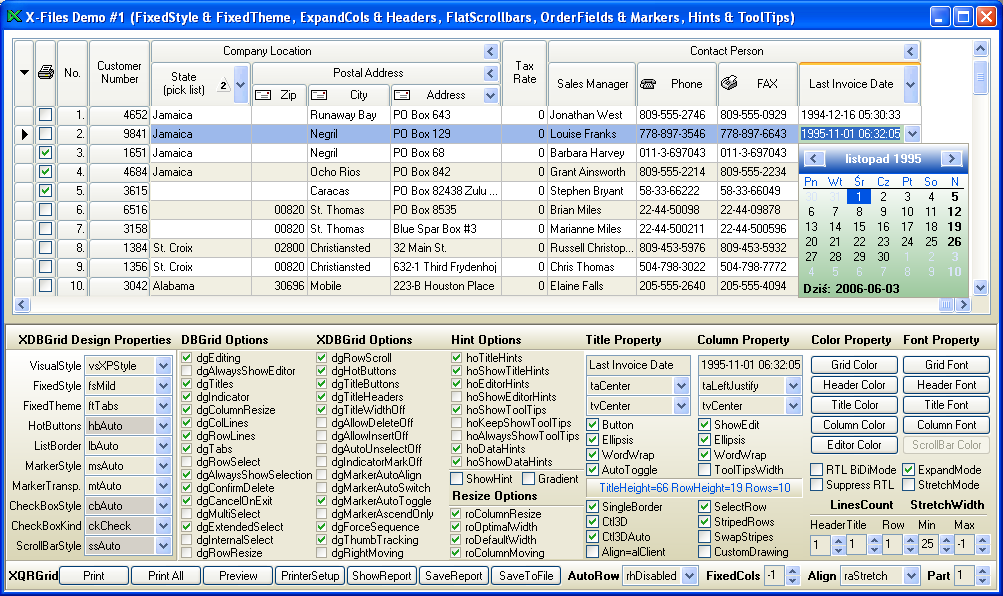The height and width of the screenshot is (596, 1003).
Task: Click the Phone column header
Action: (675, 84)
